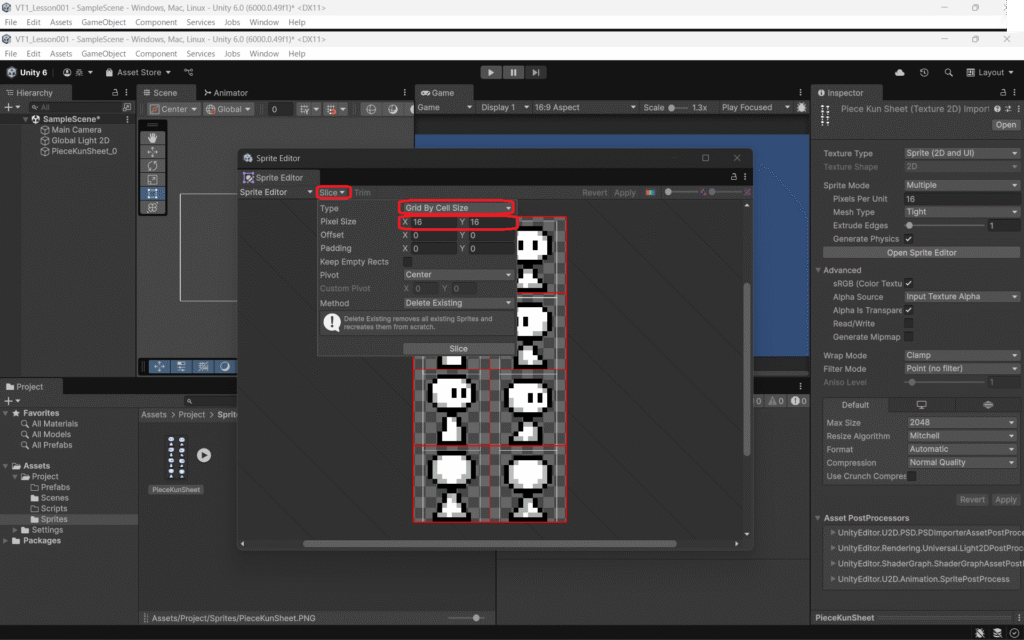The image size is (1024, 640).
Task: Click the Pause button in the toolbar
Action: [x=513, y=72]
